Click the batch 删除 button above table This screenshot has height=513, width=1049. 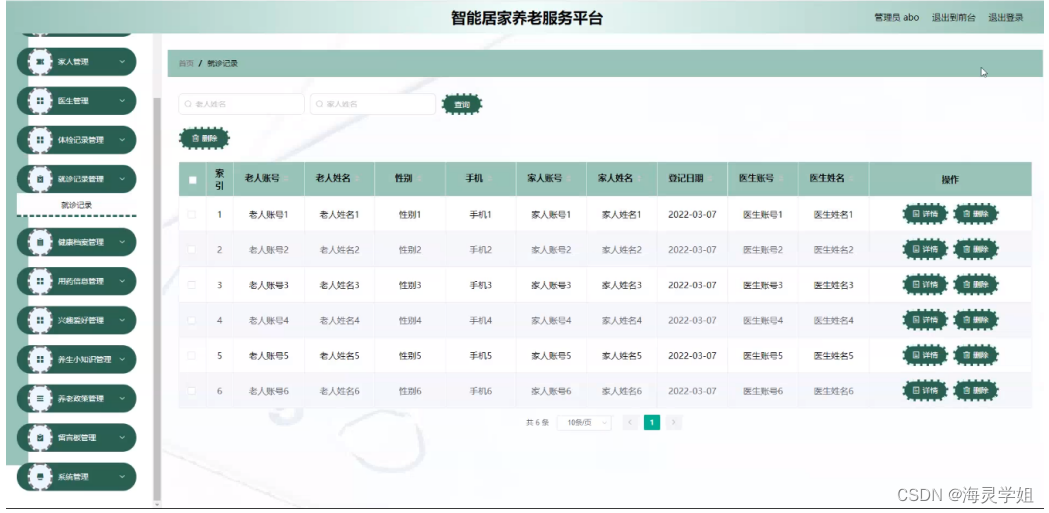pyautogui.click(x=204, y=138)
